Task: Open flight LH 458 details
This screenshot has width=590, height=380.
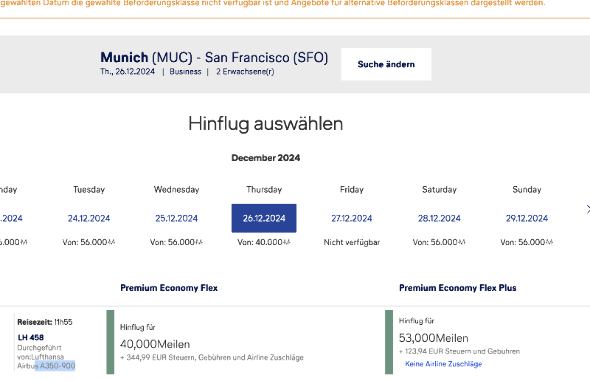Action: [x=30, y=337]
